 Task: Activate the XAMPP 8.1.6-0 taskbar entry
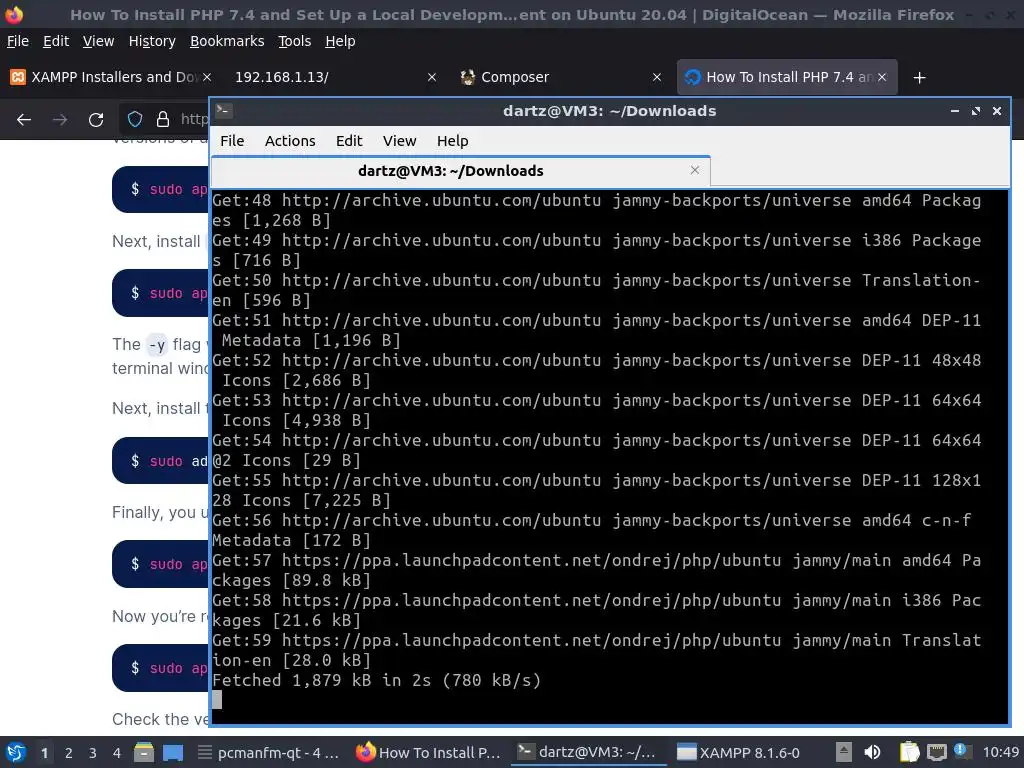738,753
